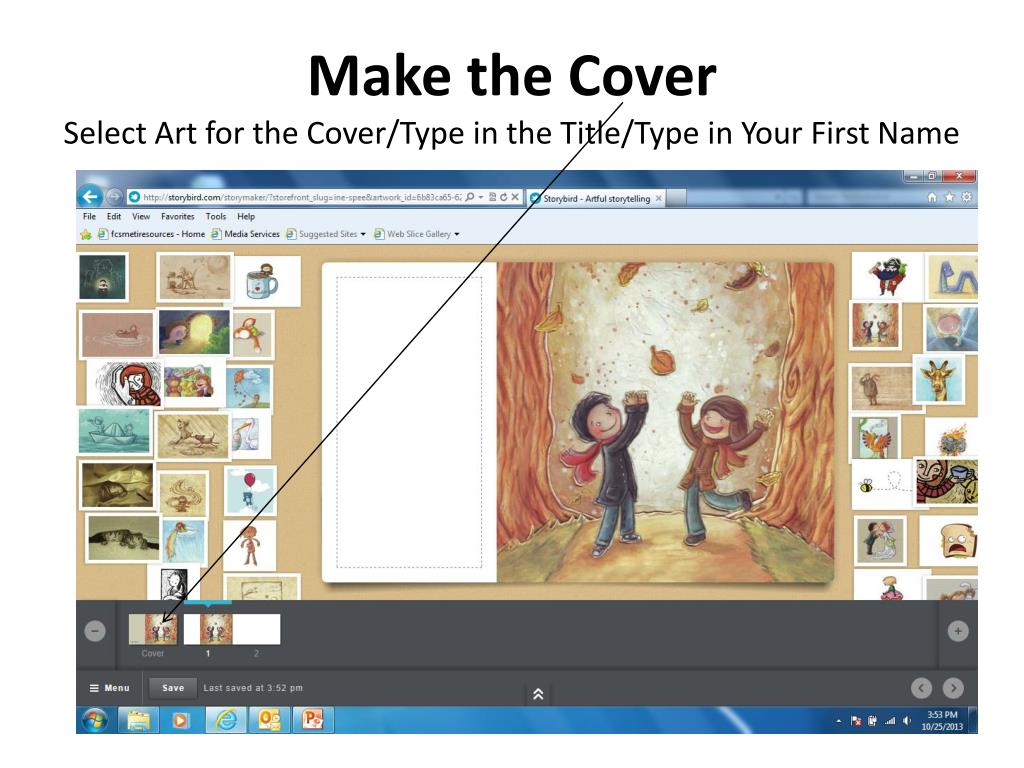
Task: Select the Cover thumbnail in the page strip
Action: pos(153,629)
